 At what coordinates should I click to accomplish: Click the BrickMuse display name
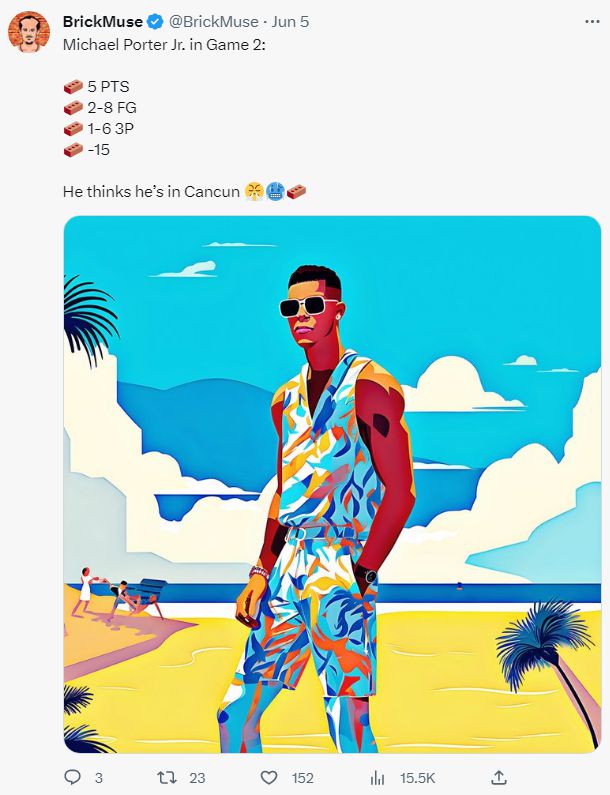click(102, 22)
